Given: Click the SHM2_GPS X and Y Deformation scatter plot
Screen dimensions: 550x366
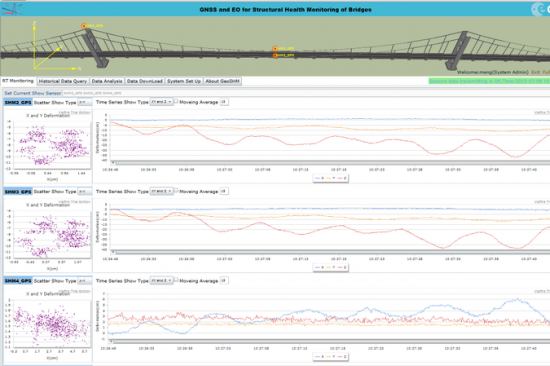Looking at the screenshot, I should coord(51,145).
